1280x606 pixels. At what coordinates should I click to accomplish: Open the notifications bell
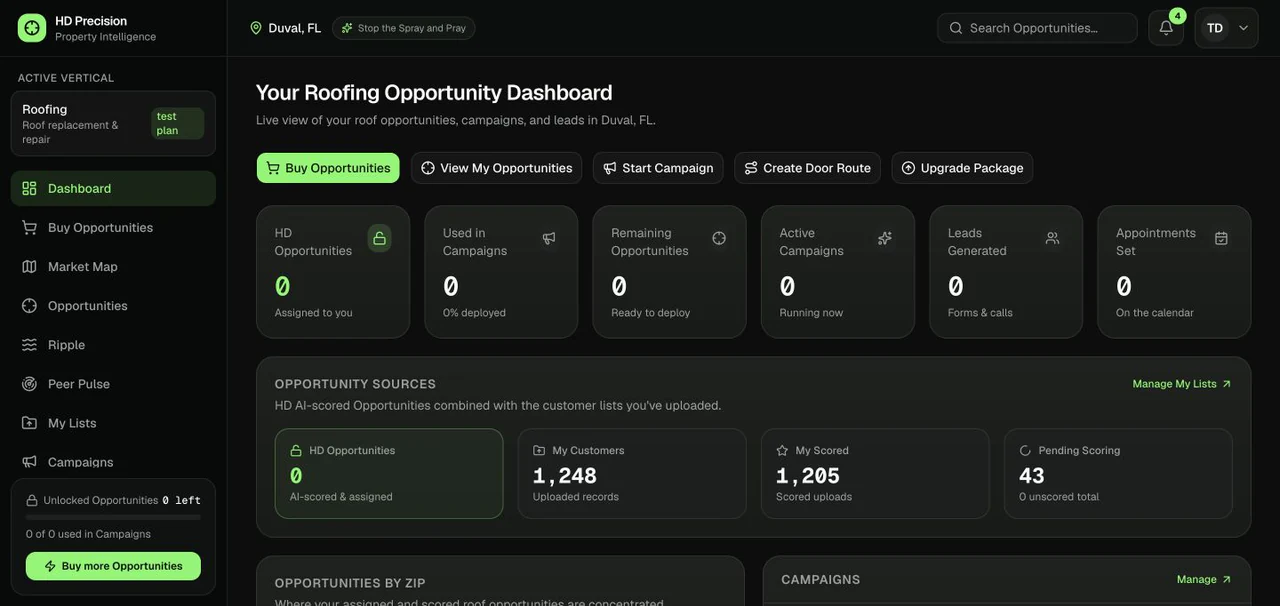pyautogui.click(x=1166, y=28)
